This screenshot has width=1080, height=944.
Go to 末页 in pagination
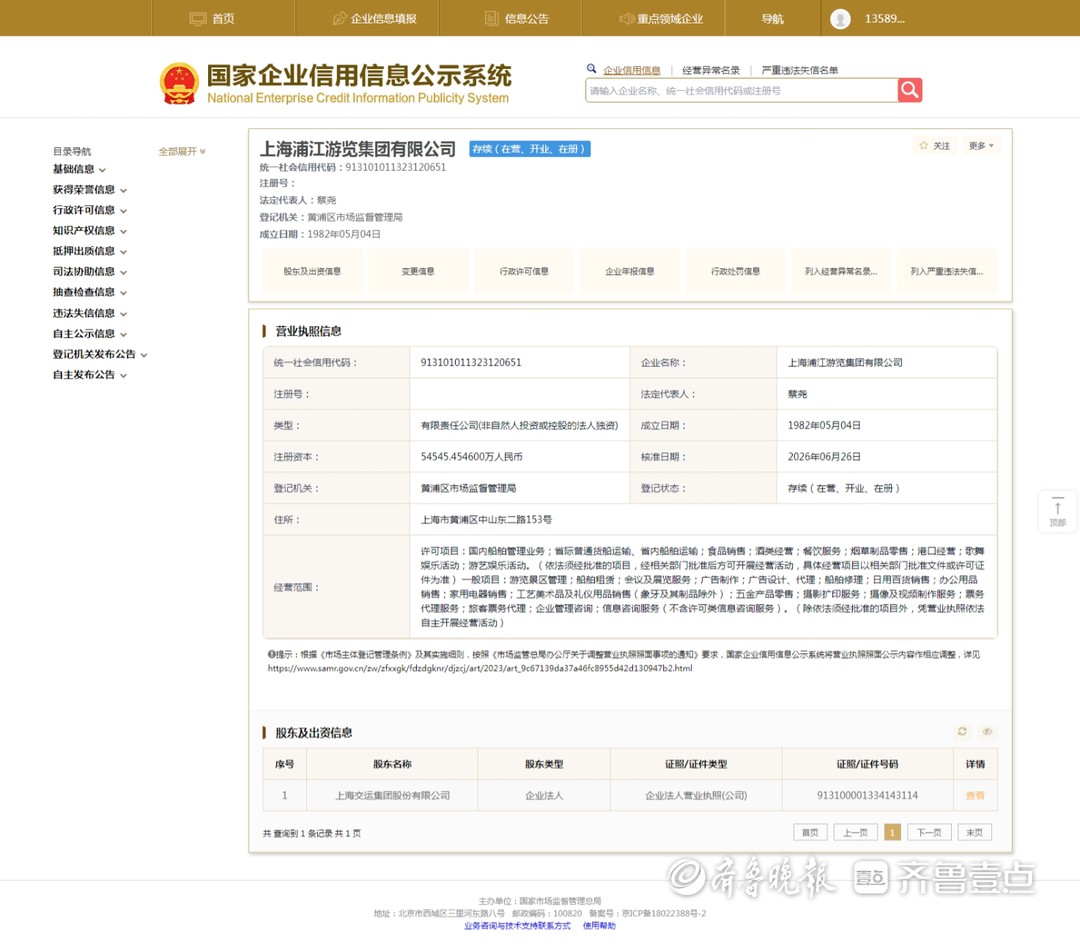tap(975, 832)
